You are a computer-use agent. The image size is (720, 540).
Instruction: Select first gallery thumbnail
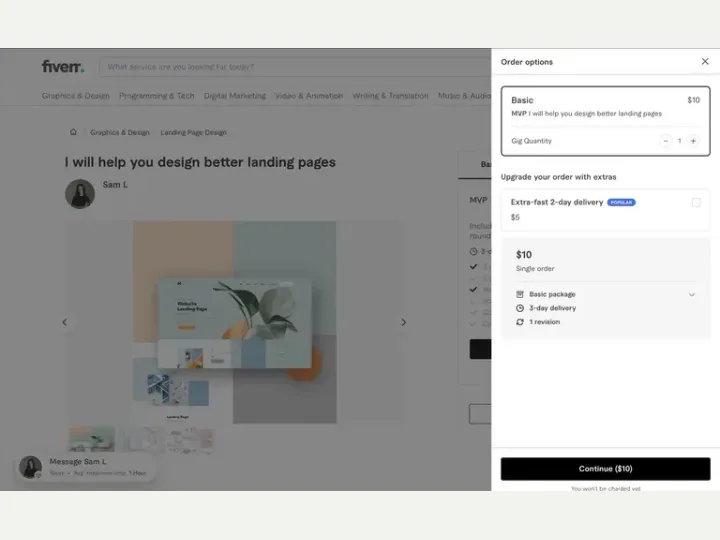tap(91, 439)
